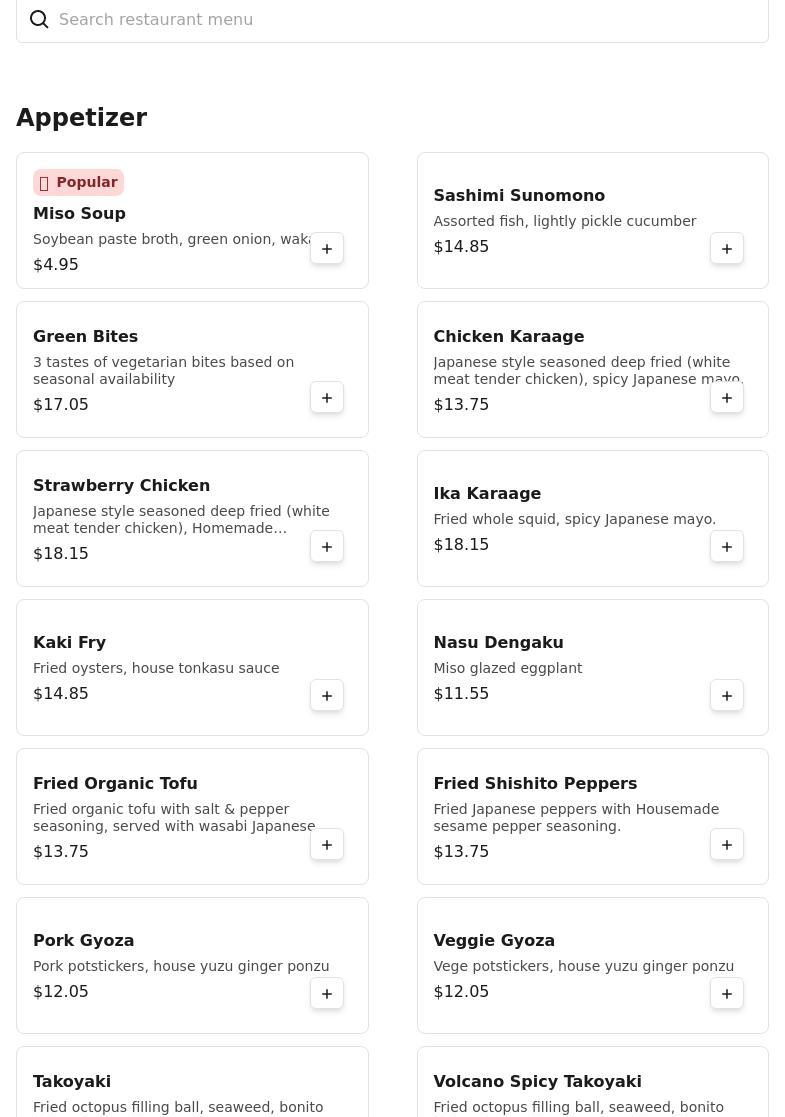Add Miso Soup to cart
785x1117 pixels.
coord(327,249)
